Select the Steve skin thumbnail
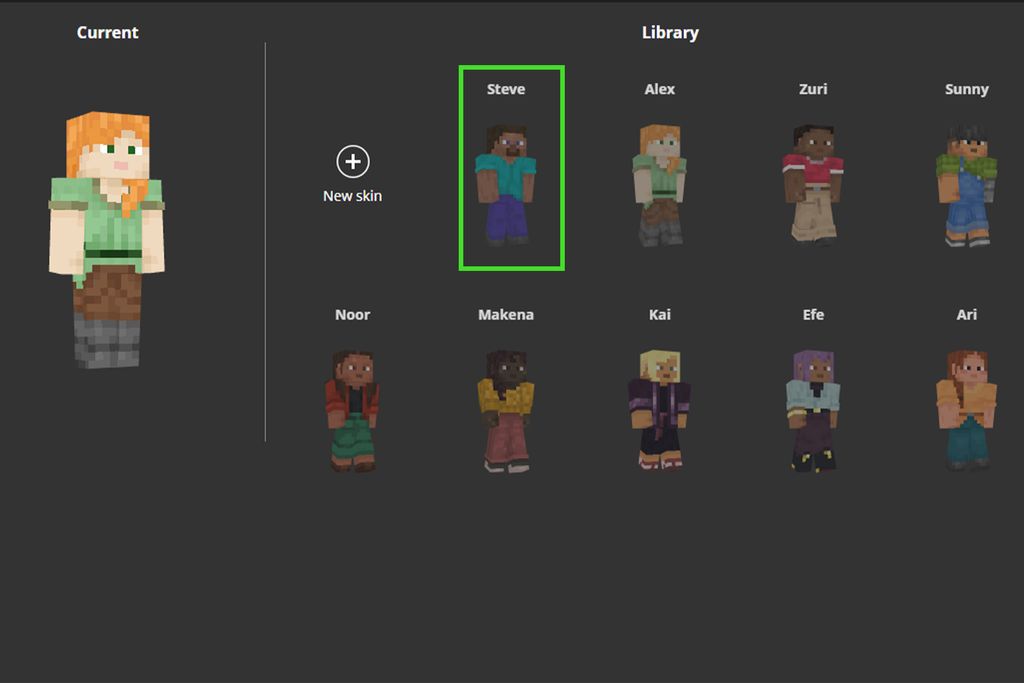 pos(506,185)
